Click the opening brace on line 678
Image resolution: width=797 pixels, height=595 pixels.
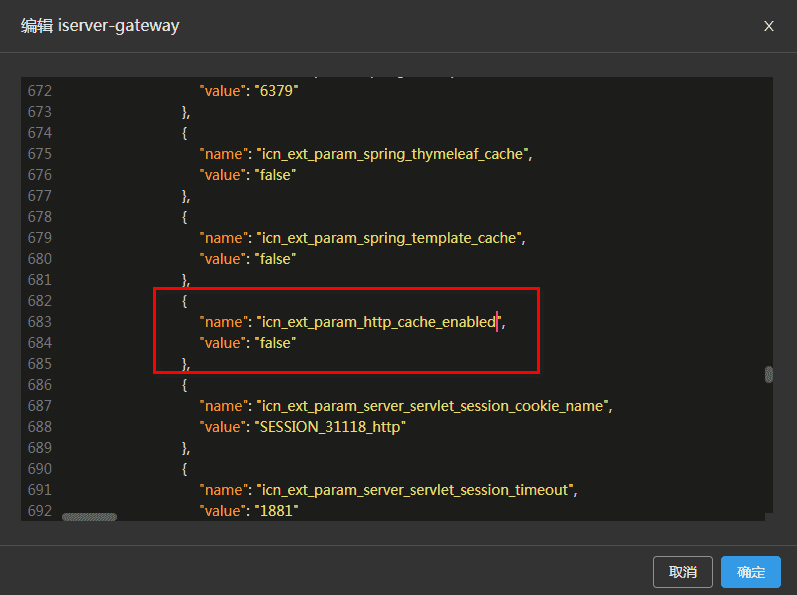click(x=185, y=217)
